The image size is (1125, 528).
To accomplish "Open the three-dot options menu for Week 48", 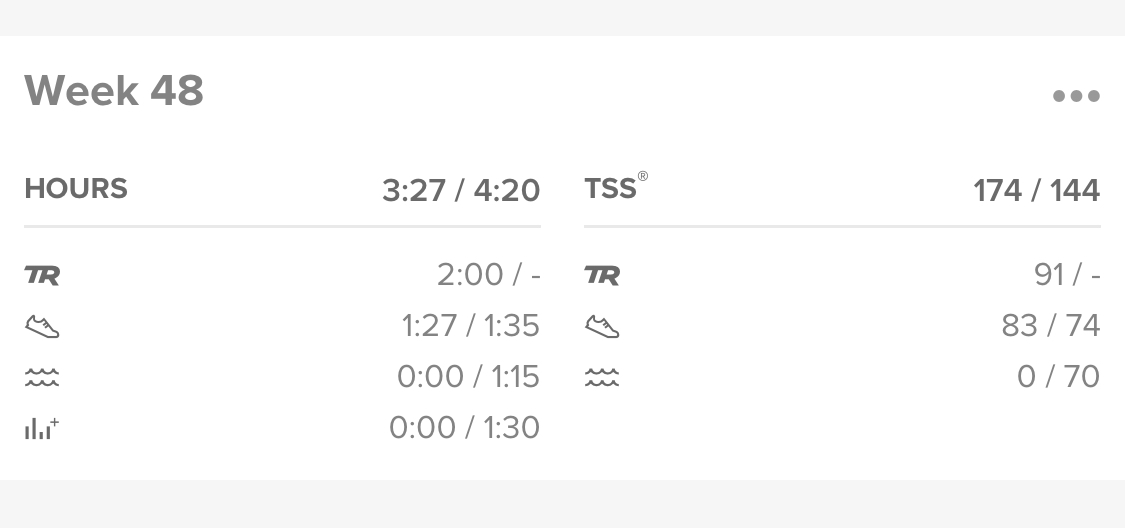I will [1075, 96].
